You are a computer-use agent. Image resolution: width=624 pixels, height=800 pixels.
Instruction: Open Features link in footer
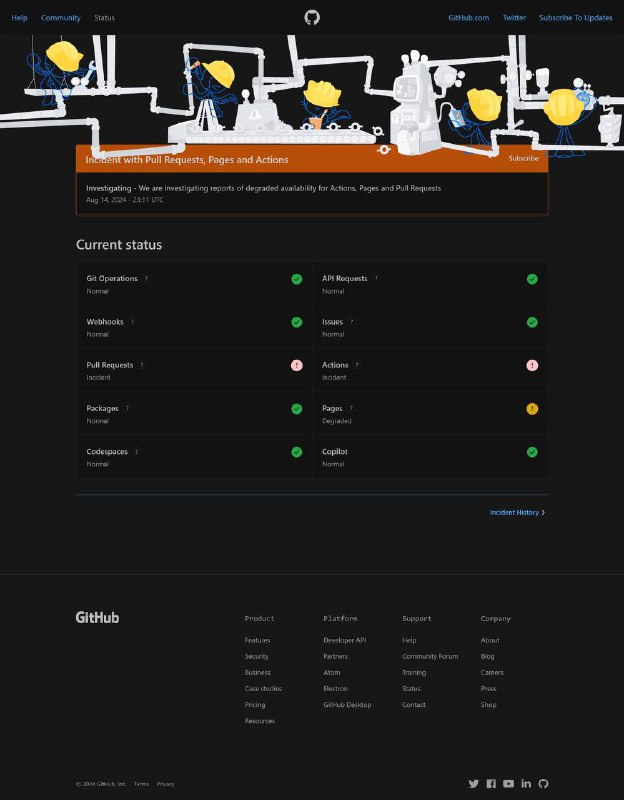click(257, 640)
